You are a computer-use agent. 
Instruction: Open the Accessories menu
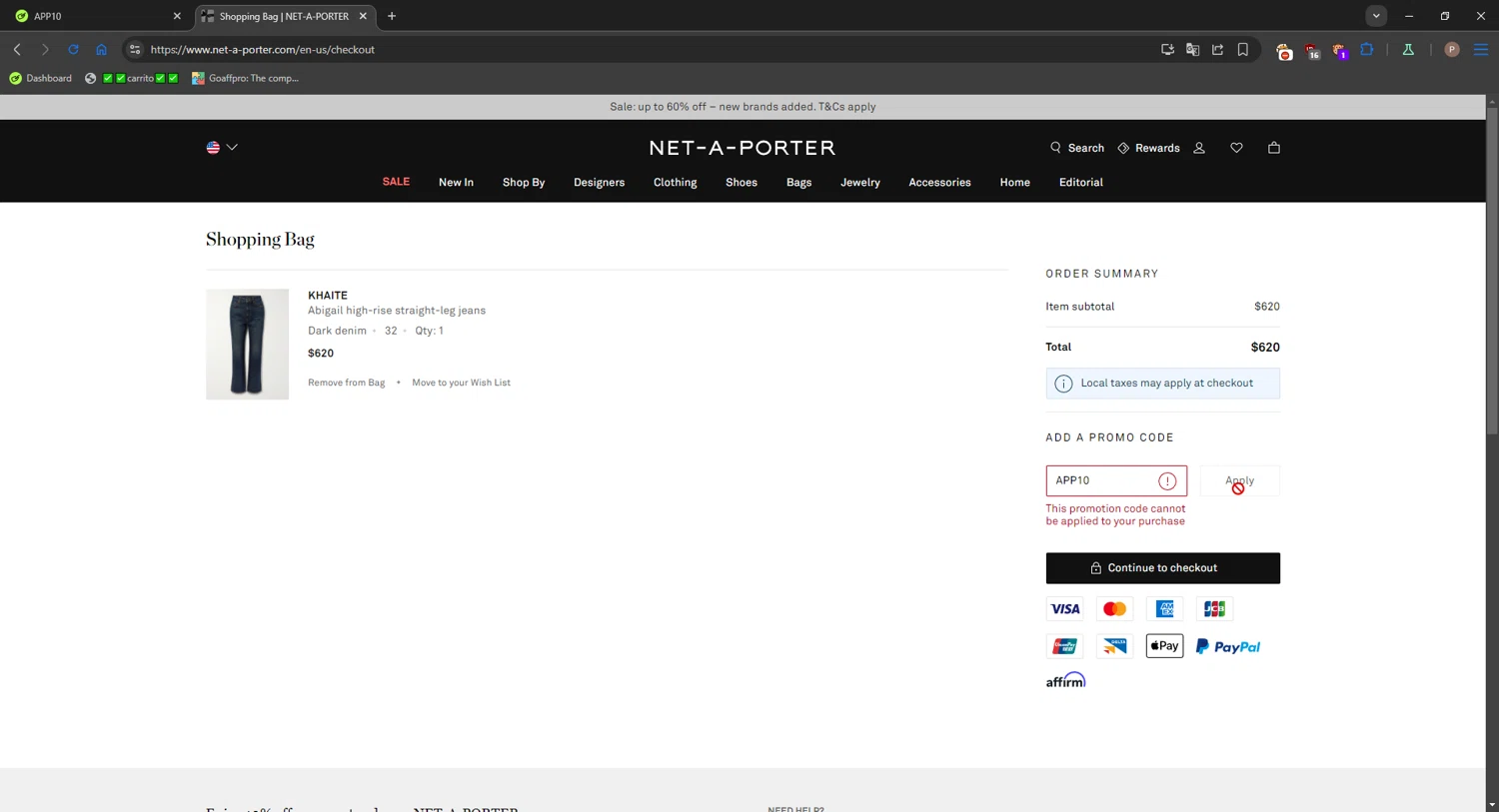click(939, 182)
